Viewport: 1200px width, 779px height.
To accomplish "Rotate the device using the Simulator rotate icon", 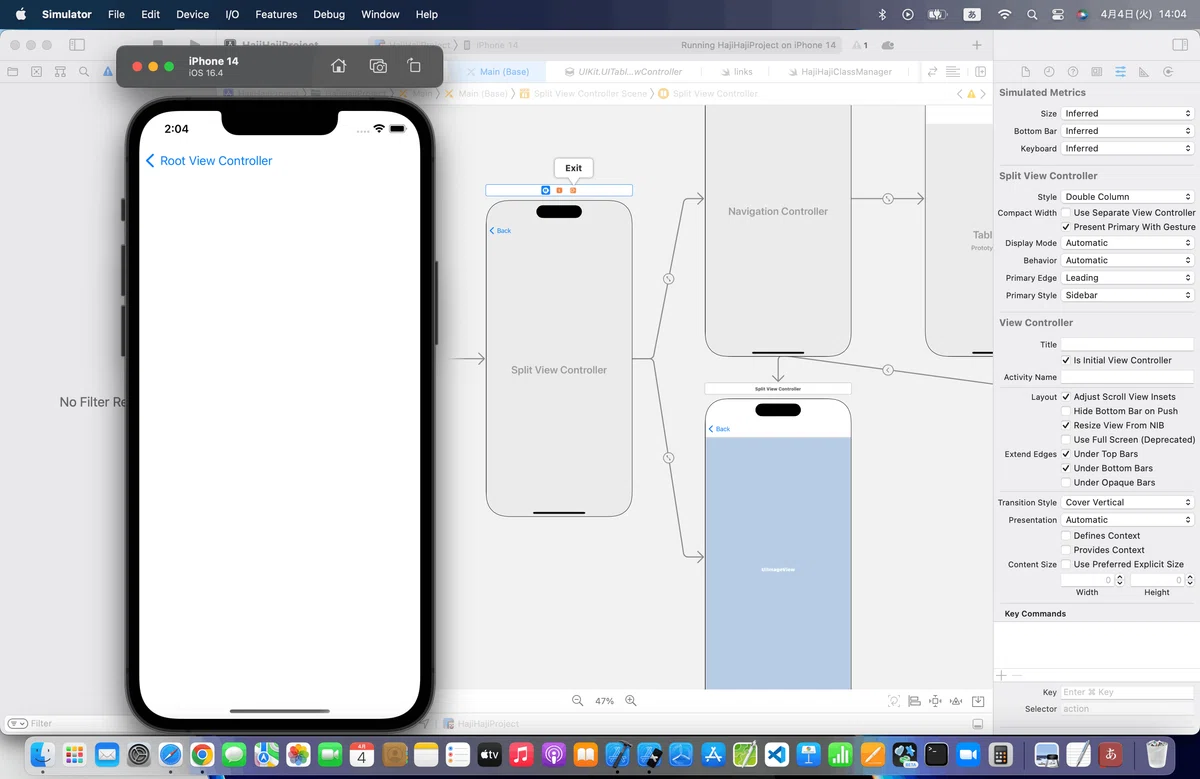I will (x=414, y=66).
